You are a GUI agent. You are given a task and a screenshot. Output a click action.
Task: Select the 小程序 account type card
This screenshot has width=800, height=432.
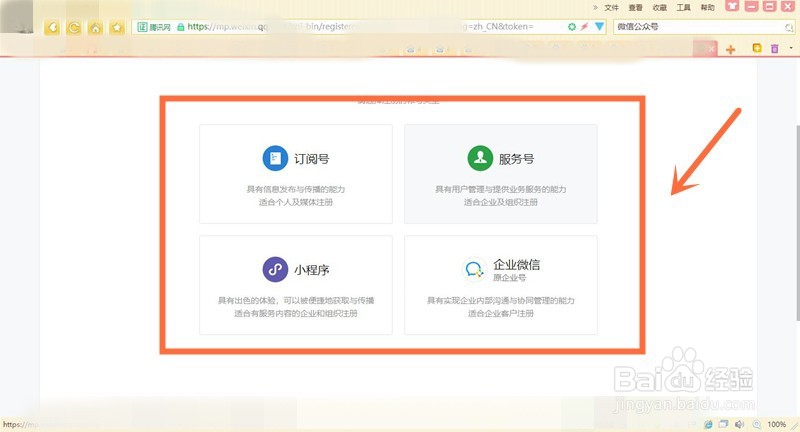pyautogui.click(x=296, y=285)
